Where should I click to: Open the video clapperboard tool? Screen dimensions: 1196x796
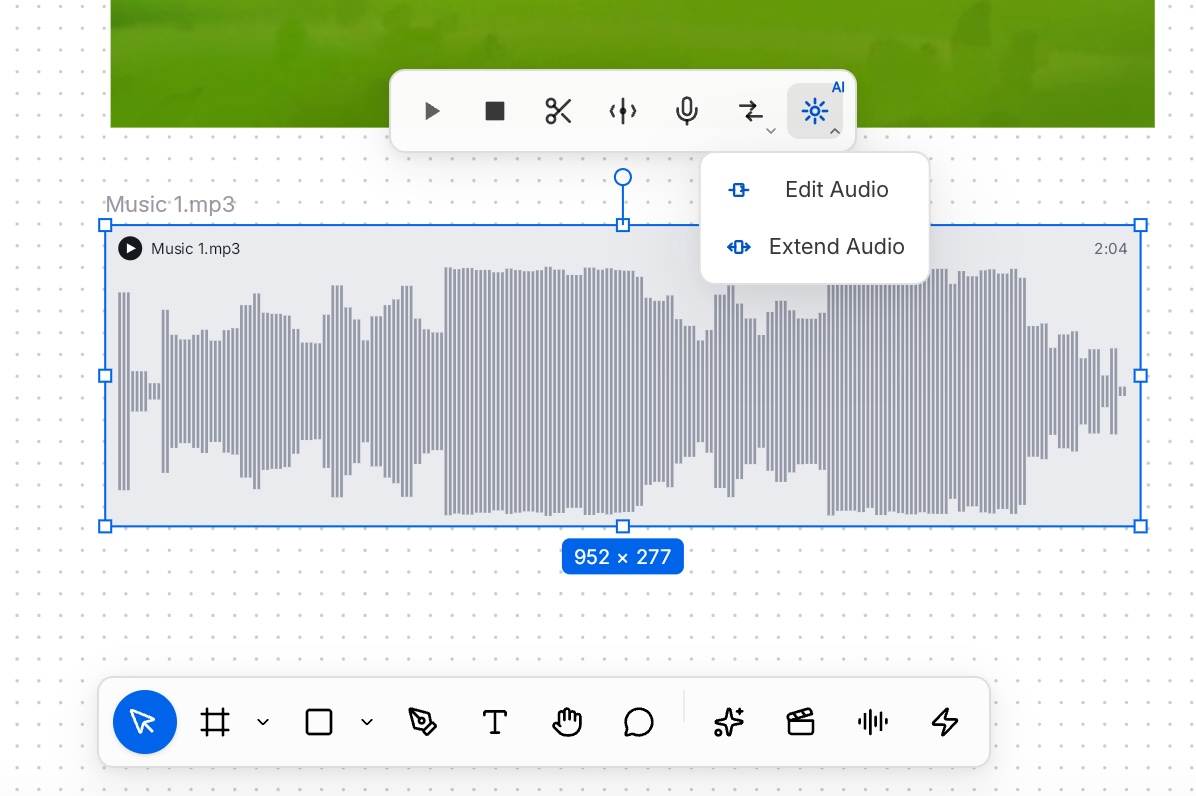point(800,721)
